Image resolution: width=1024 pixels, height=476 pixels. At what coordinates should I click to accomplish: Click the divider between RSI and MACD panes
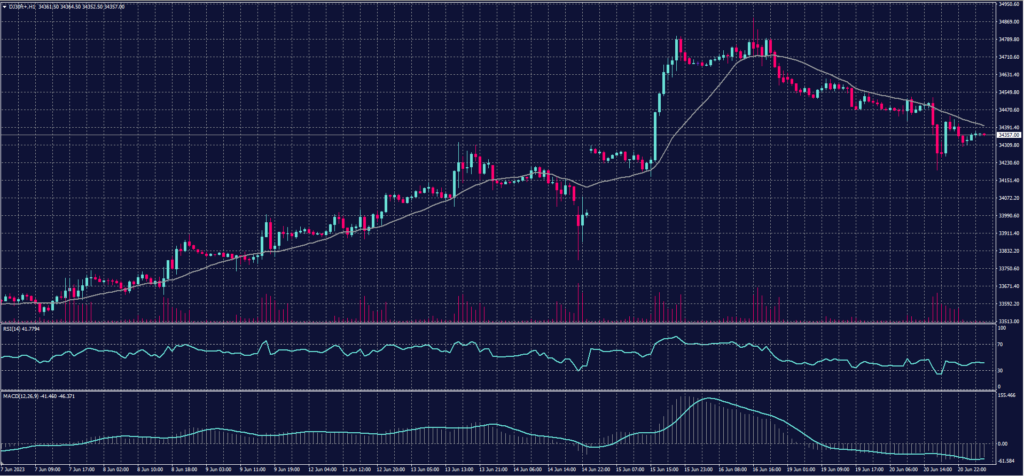click(x=500, y=391)
